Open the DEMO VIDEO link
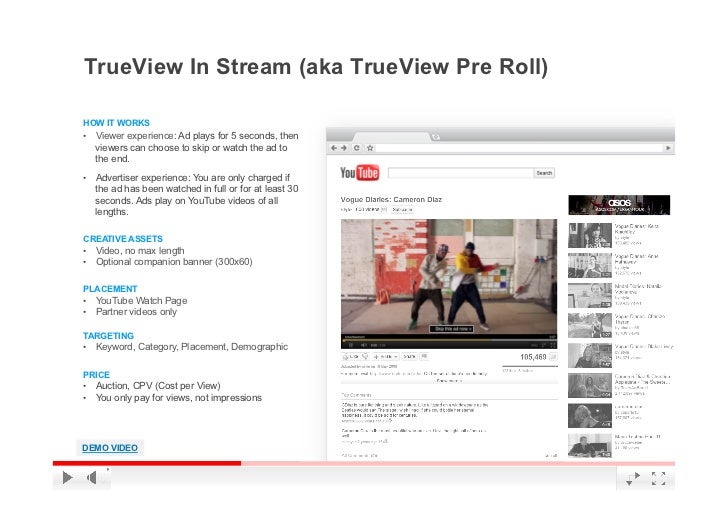This screenshot has width=728, height=515. click(x=110, y=448)
